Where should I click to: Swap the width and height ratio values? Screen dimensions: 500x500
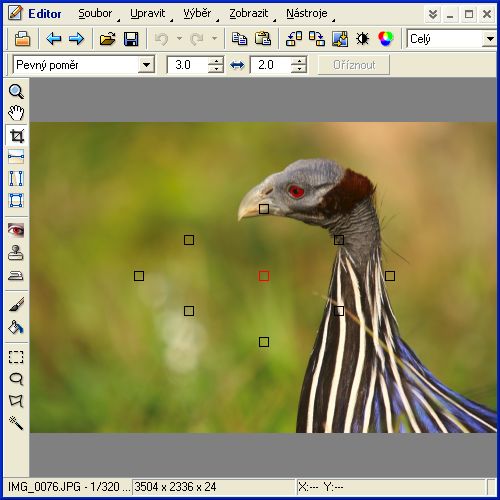point(237,65)
